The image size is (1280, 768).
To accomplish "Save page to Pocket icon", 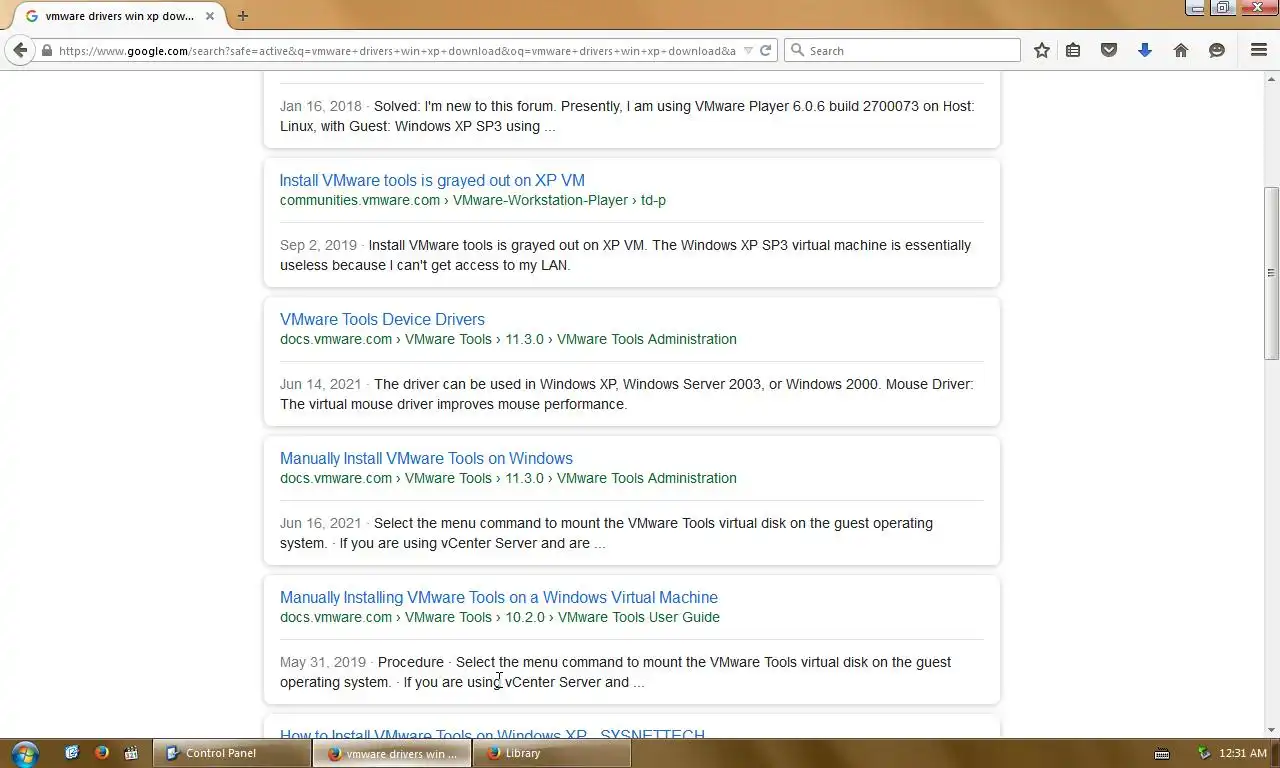I will pos(1109,50).
